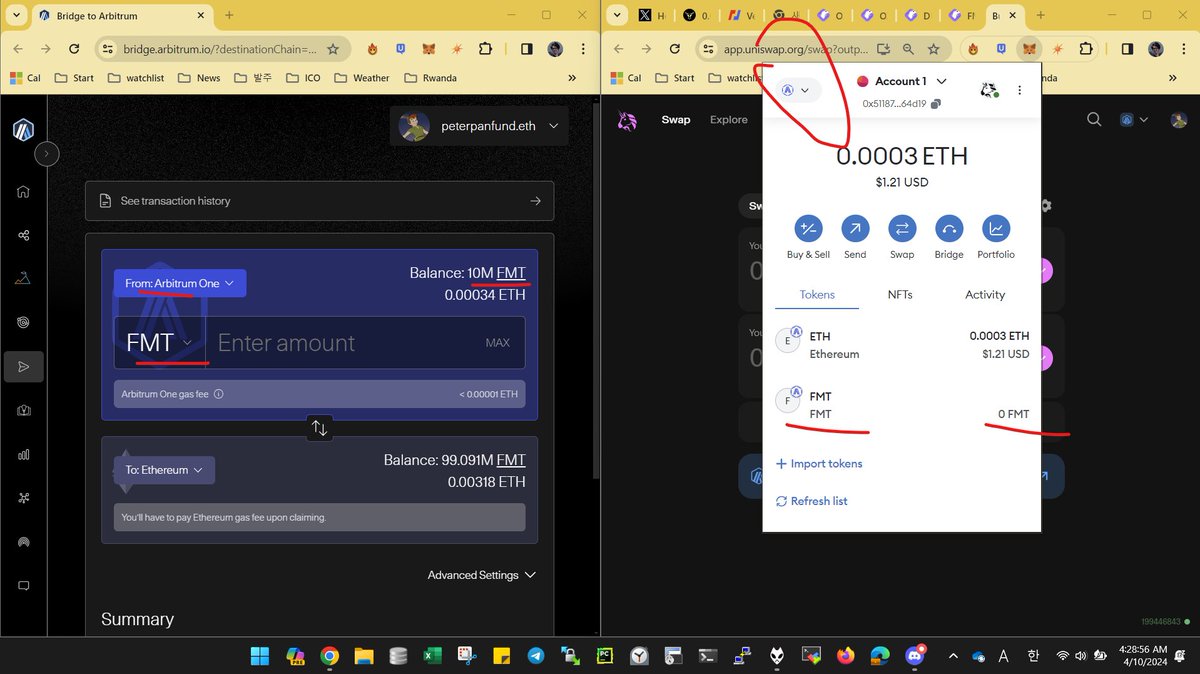1200x674 pixels.
Task: Open the bar chart icon in the Arbitrum sidebar
Action: 23,454
